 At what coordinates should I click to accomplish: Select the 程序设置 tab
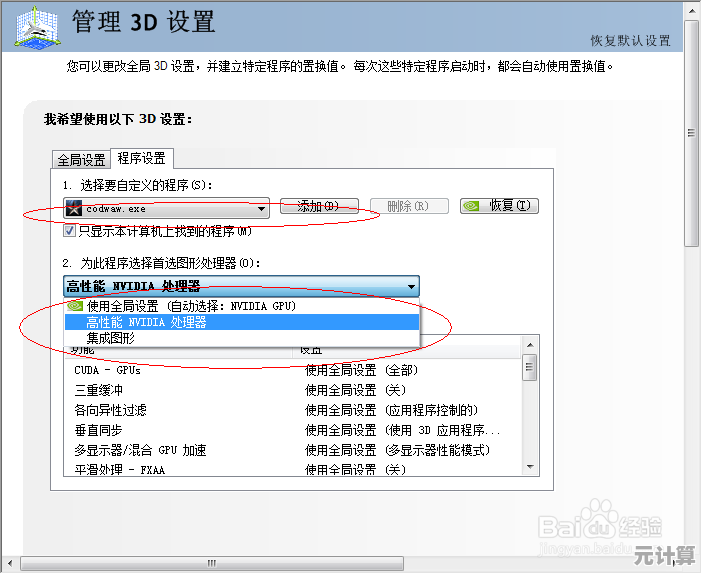141,158
